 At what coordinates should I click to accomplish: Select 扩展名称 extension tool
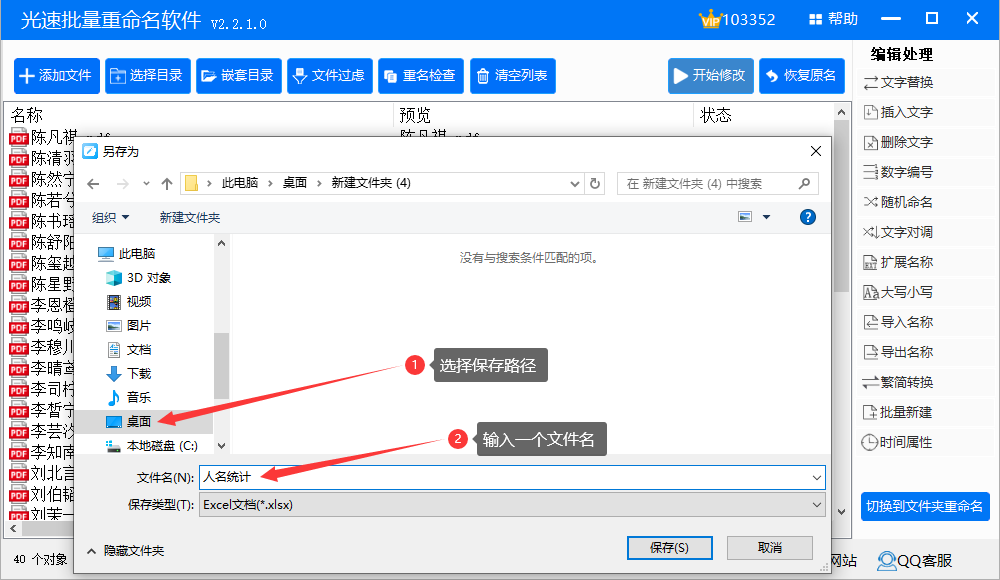point(899,262)
